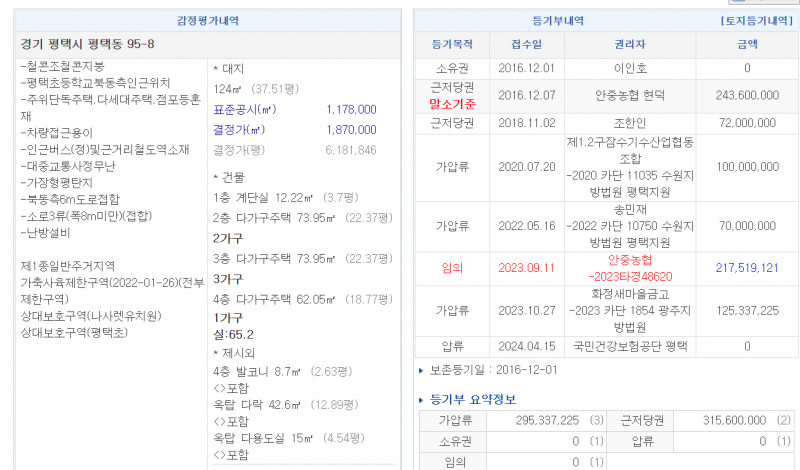The image size is (800, 470).
Task: Click the 결정가(㎡) value 1,870,000
Action: click(x=351, y=130)
